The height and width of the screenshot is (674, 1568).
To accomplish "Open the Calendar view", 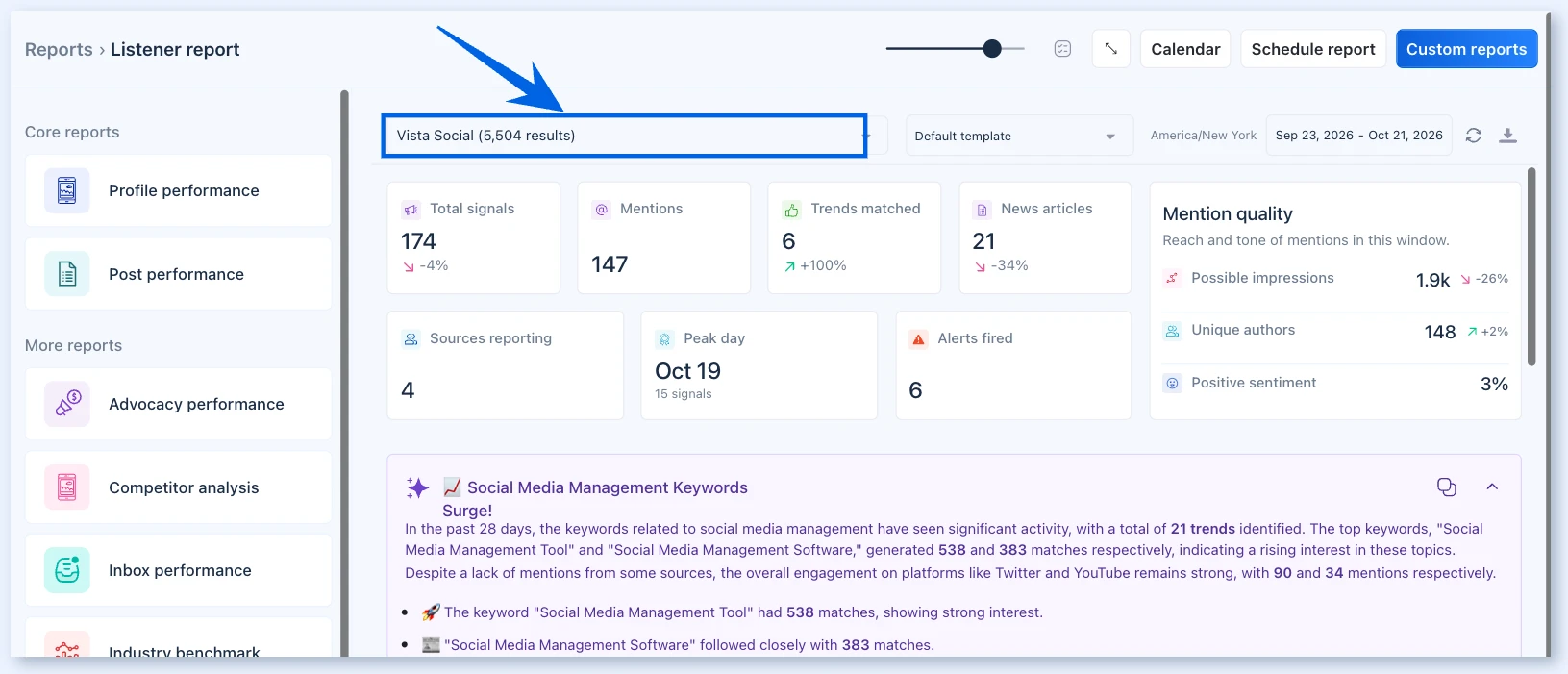I will 1185,49.
